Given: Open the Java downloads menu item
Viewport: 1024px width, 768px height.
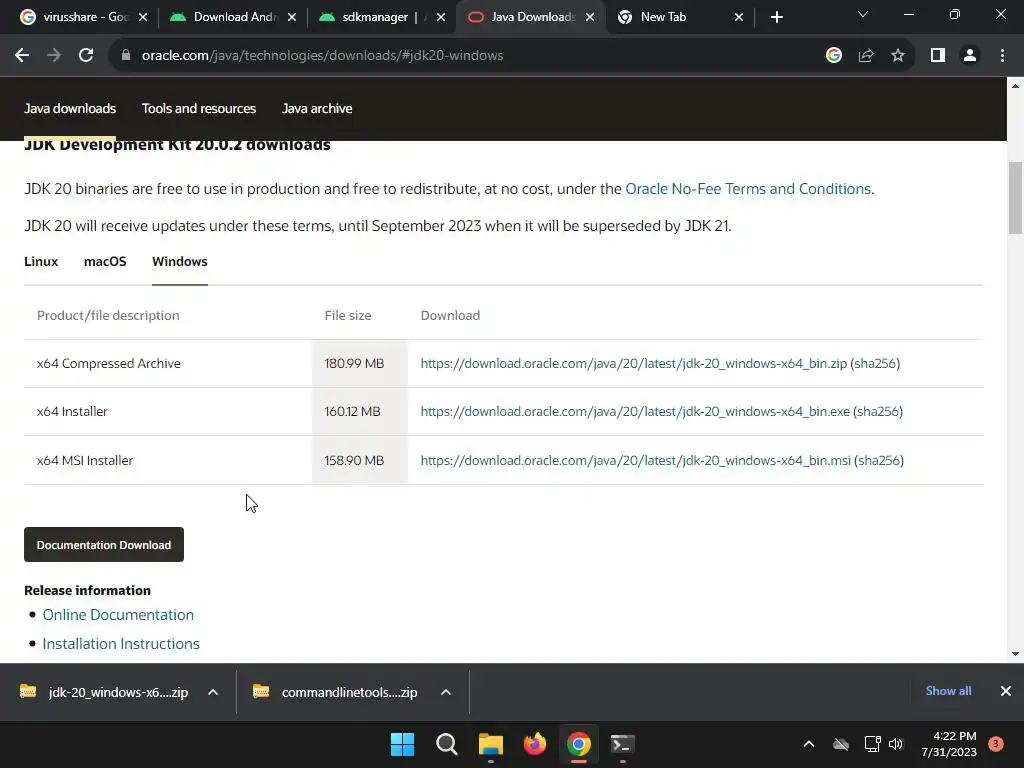Looking at the screenshot, I should pos(70,108).
